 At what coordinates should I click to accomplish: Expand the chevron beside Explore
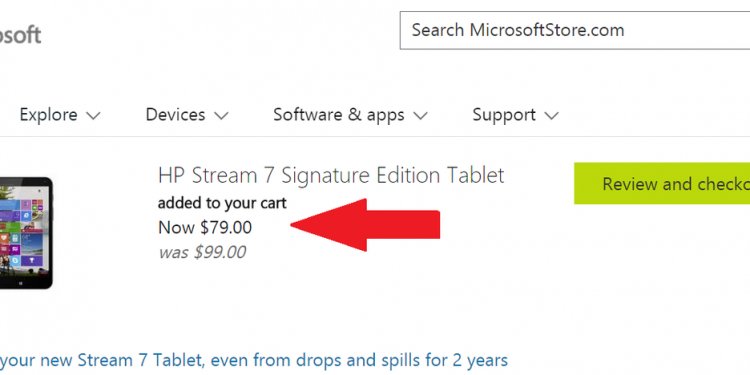tap(93, 116)
